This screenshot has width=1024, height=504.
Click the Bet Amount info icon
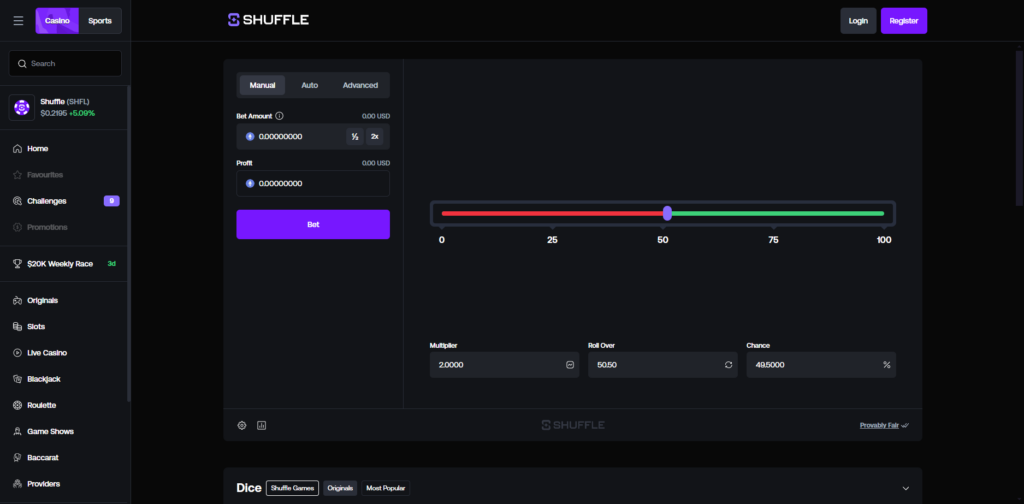pos(280,116)
